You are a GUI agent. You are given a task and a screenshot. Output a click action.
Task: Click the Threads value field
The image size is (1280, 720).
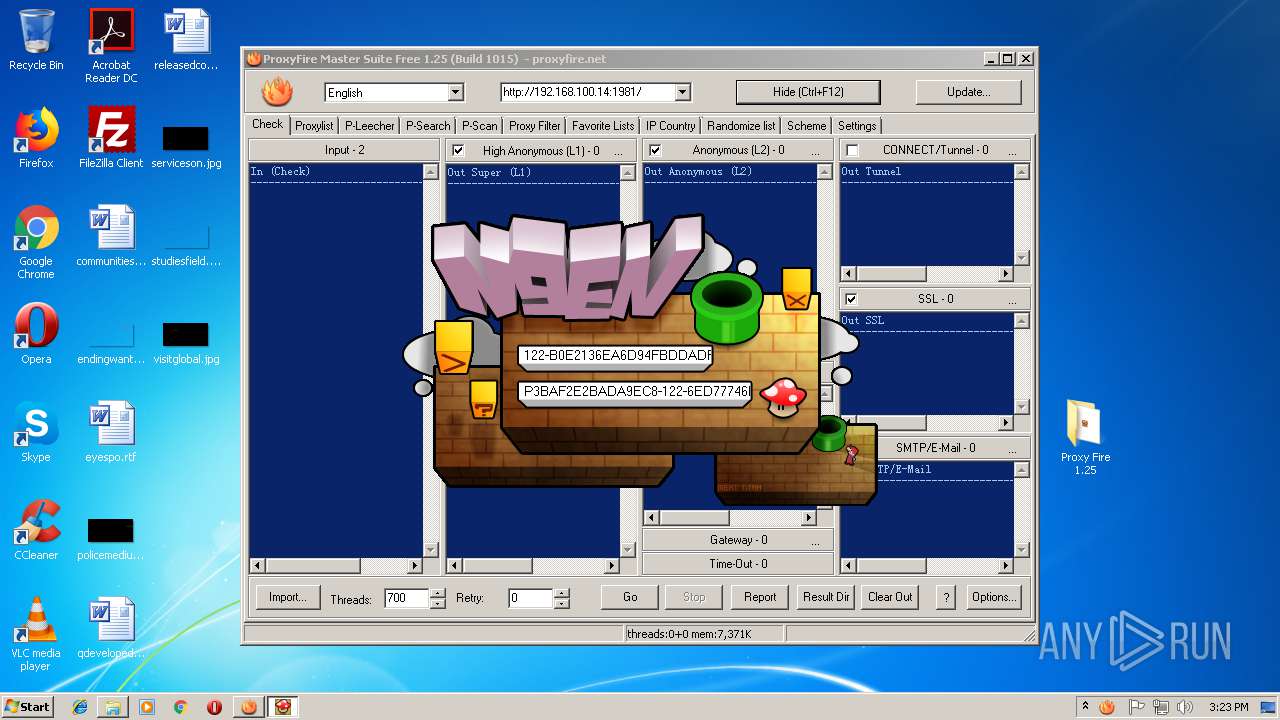(x=406, y=598)
